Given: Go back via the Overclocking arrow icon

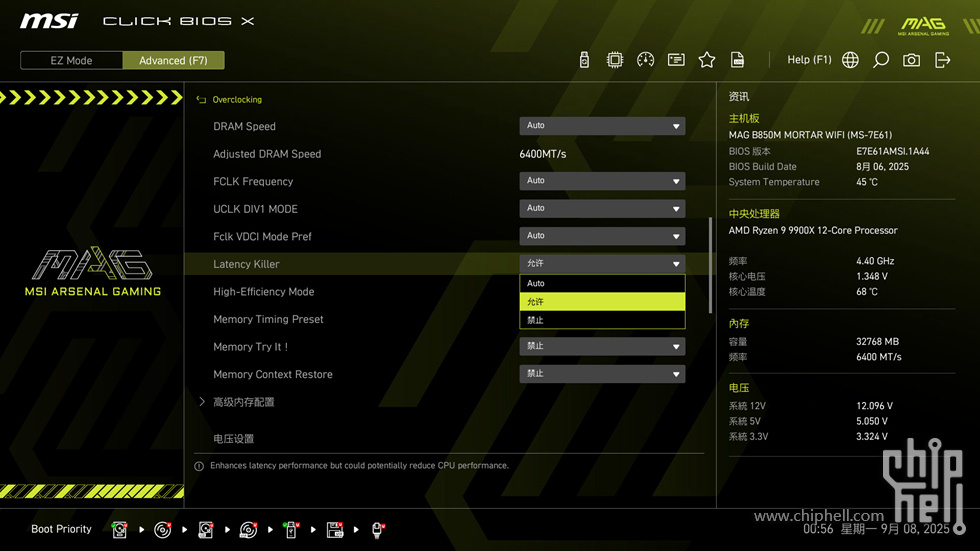Looking at the screenshot, I should coord(201,99).
